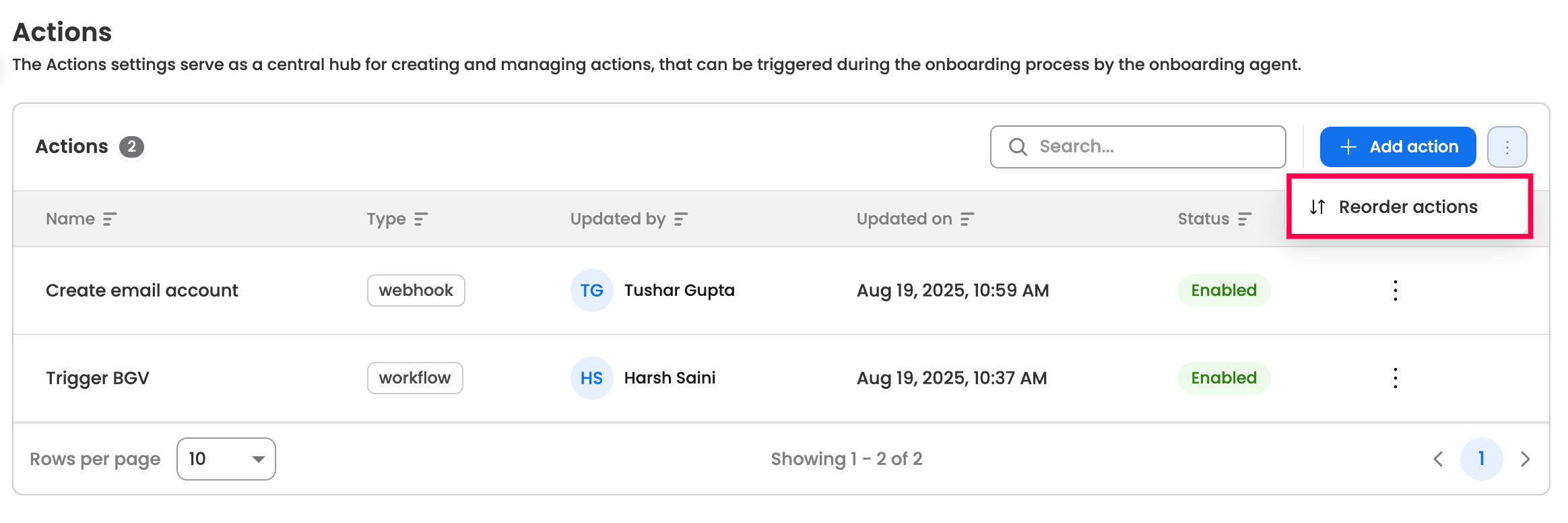Screen dimensions: 1568x523
Task: Click the HS avatar for Harsh Saini
Action: 591,378
